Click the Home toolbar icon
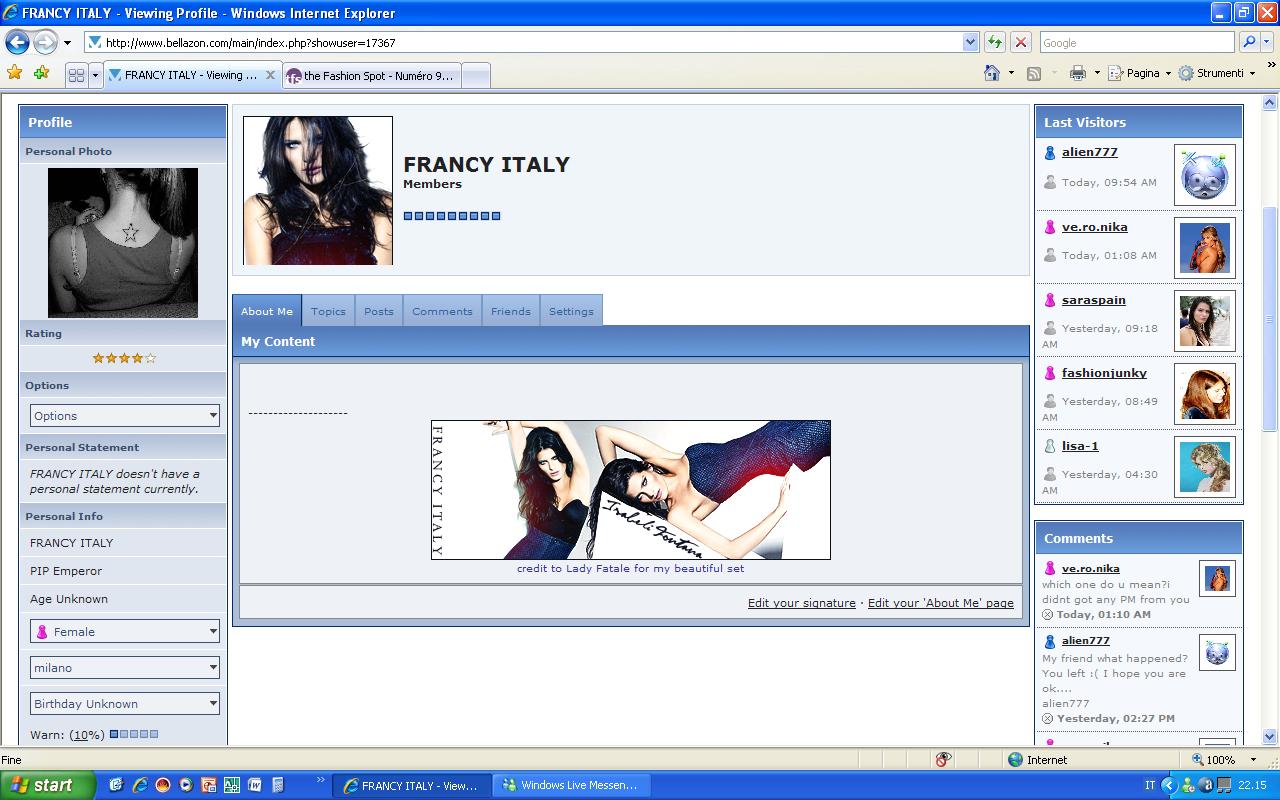 [992, 73]
